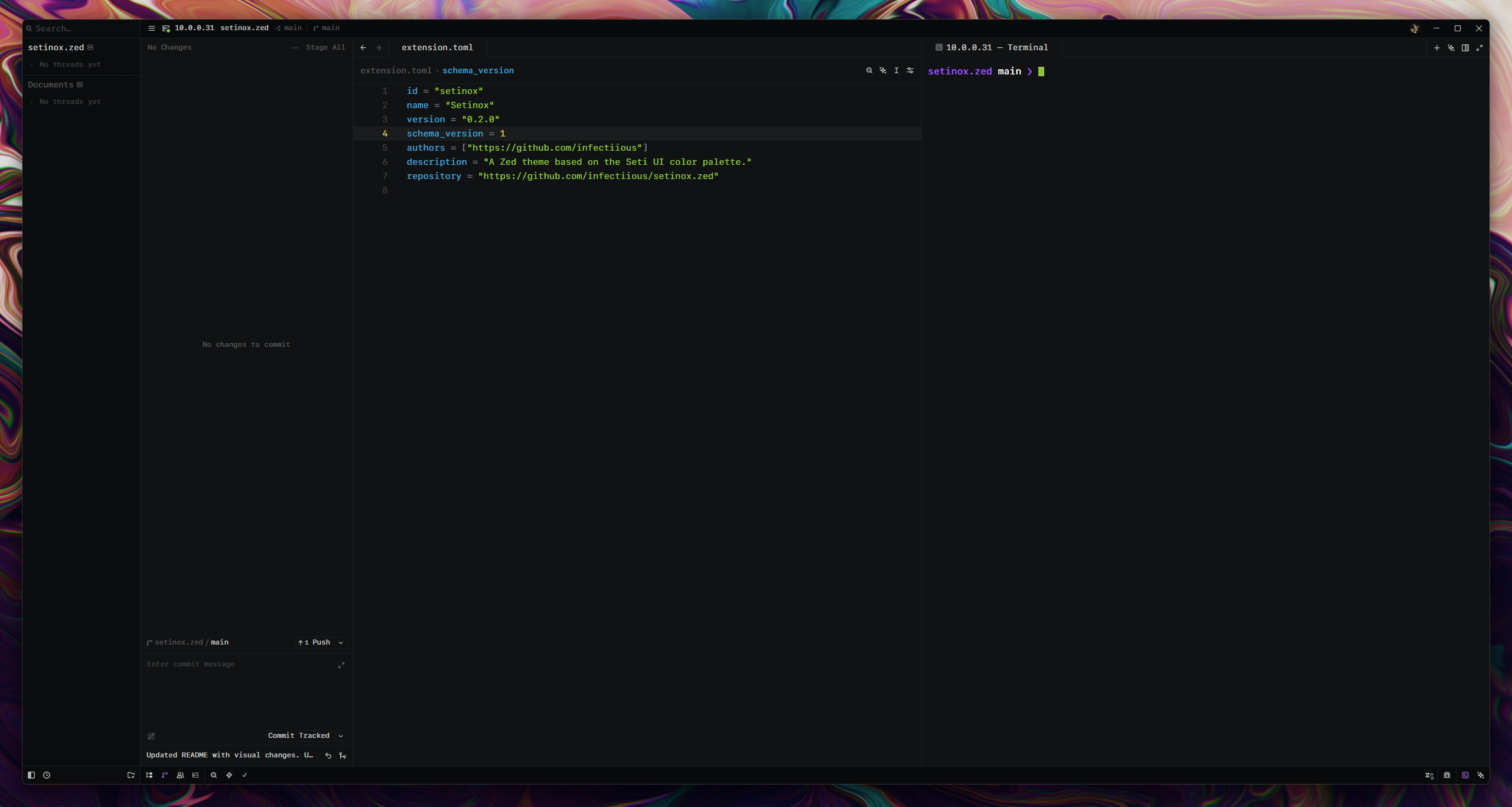Click the branch selector main in git panel
Screen dimensions: 1512x807
click(220, 642)
